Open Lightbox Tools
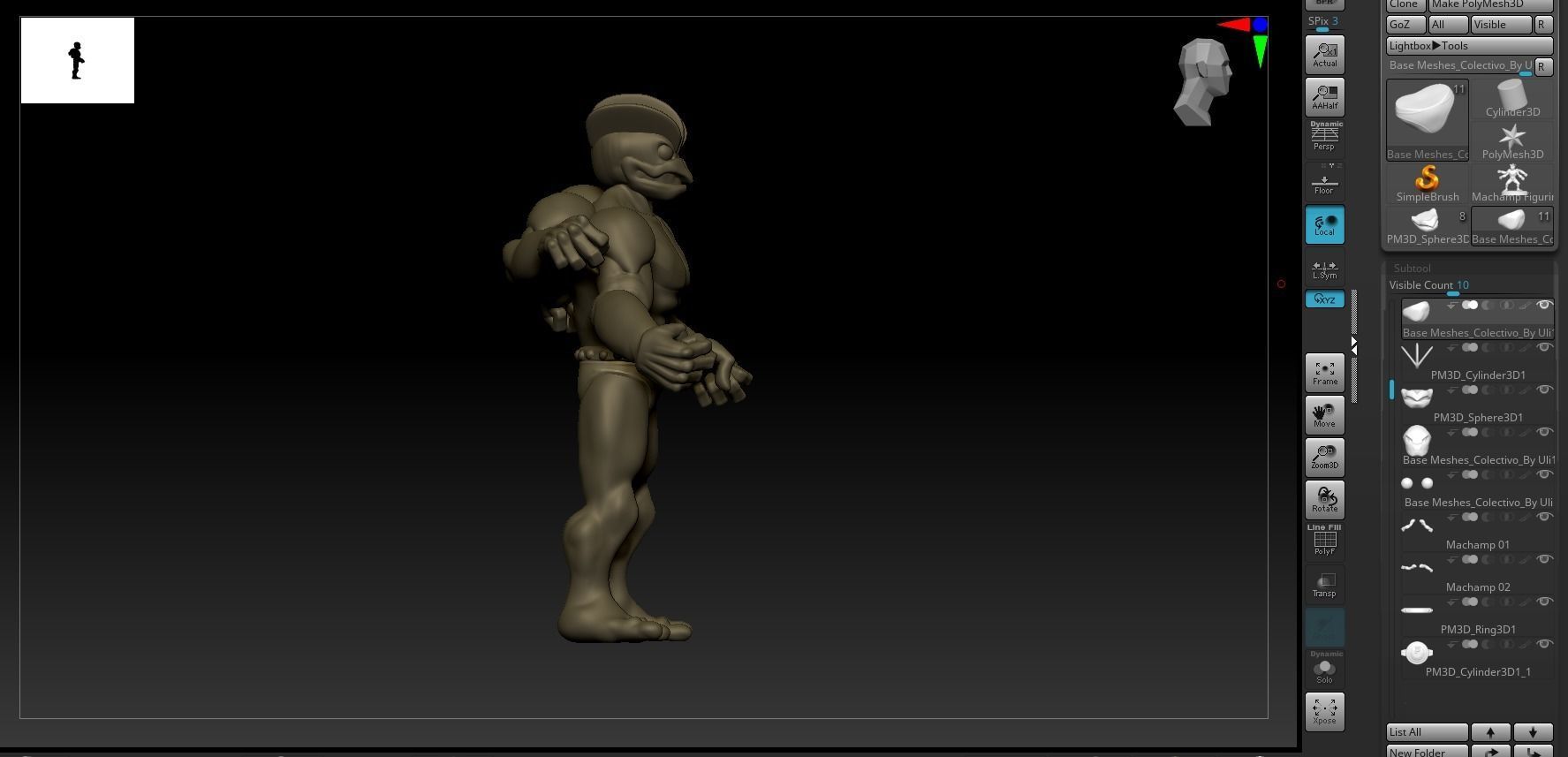The width and height of the screenshot is (1568, 757). pyautogui.click(x=1469, y=46)
